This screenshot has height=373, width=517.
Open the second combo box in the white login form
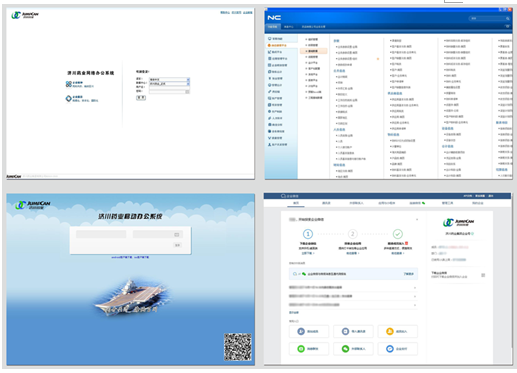point(169,84)
